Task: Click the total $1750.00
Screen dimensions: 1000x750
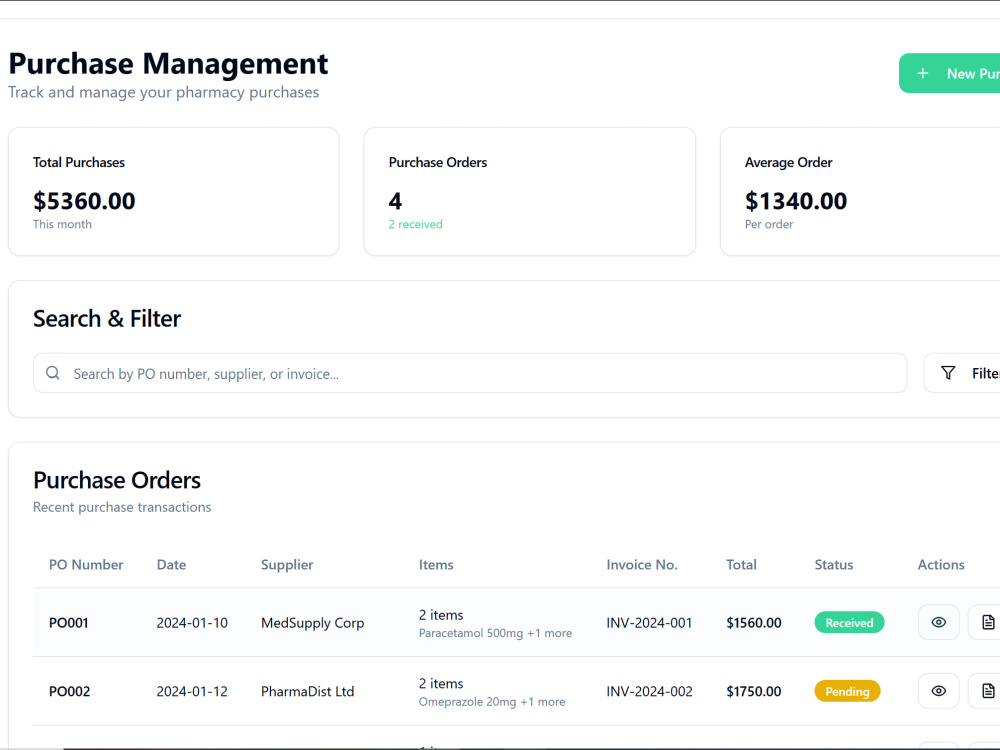Action: pos(754,691)
